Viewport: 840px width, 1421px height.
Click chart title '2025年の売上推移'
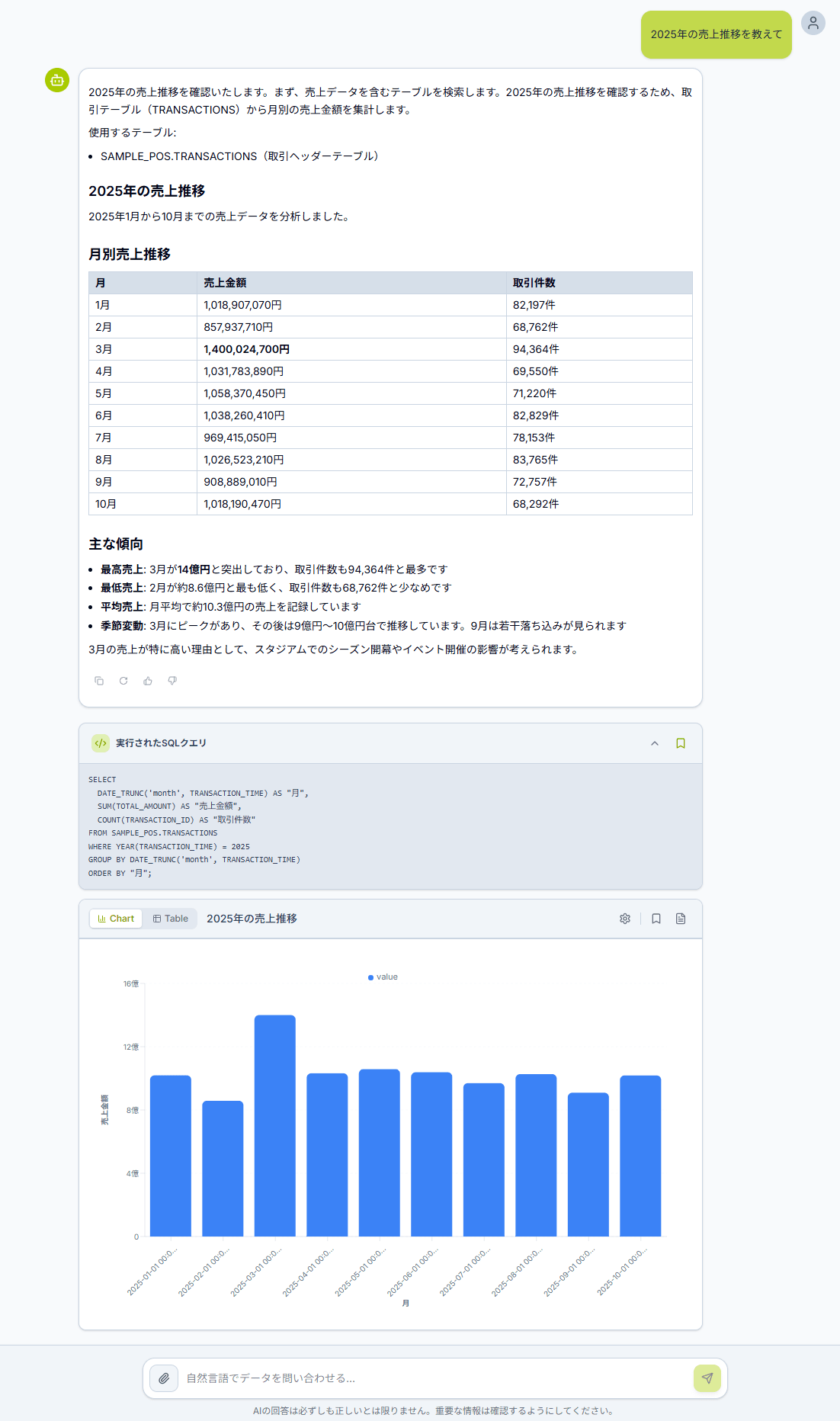(x=252, y=919)
